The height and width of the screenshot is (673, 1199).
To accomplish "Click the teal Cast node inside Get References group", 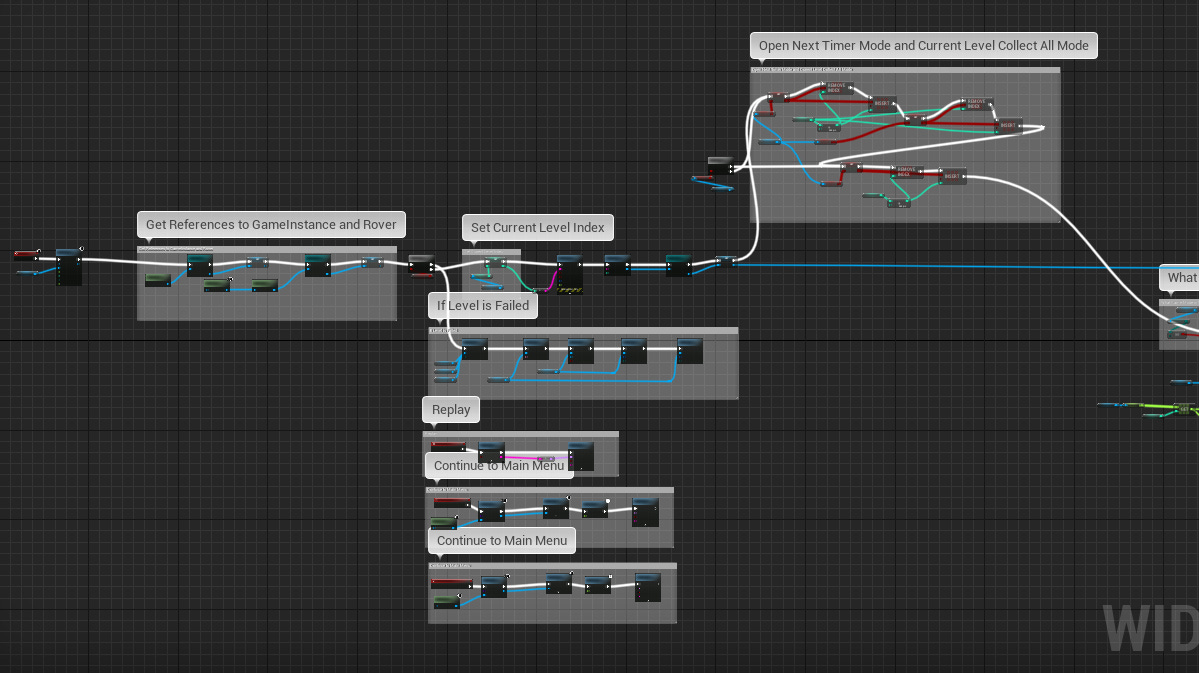I will [200, 265].
